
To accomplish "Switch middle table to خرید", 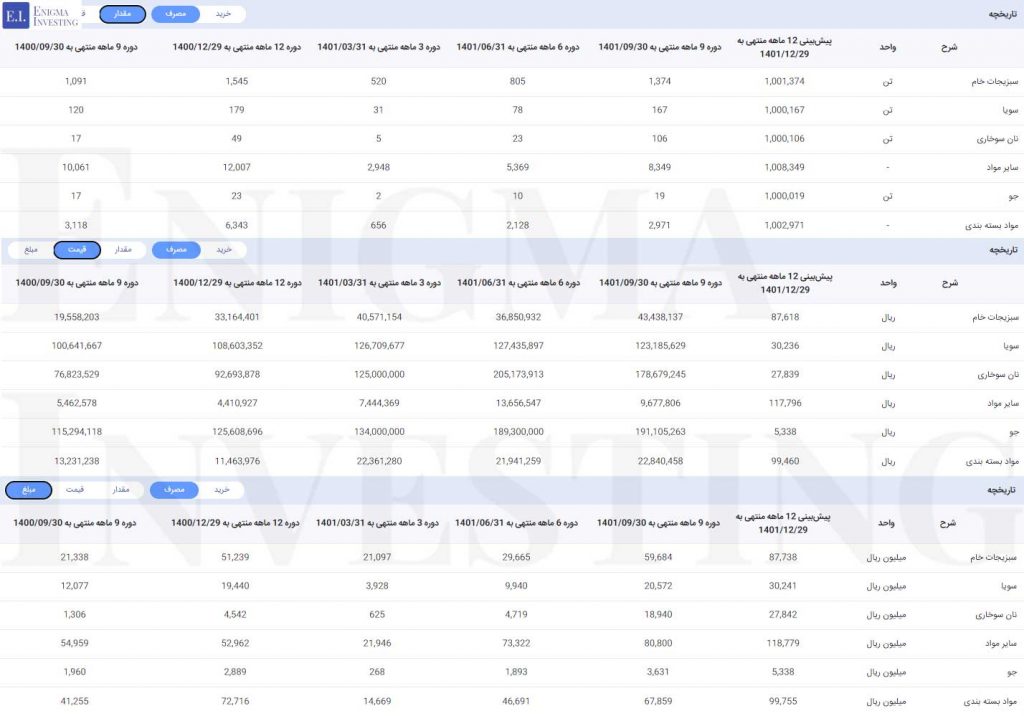I will tap(223, 250).
